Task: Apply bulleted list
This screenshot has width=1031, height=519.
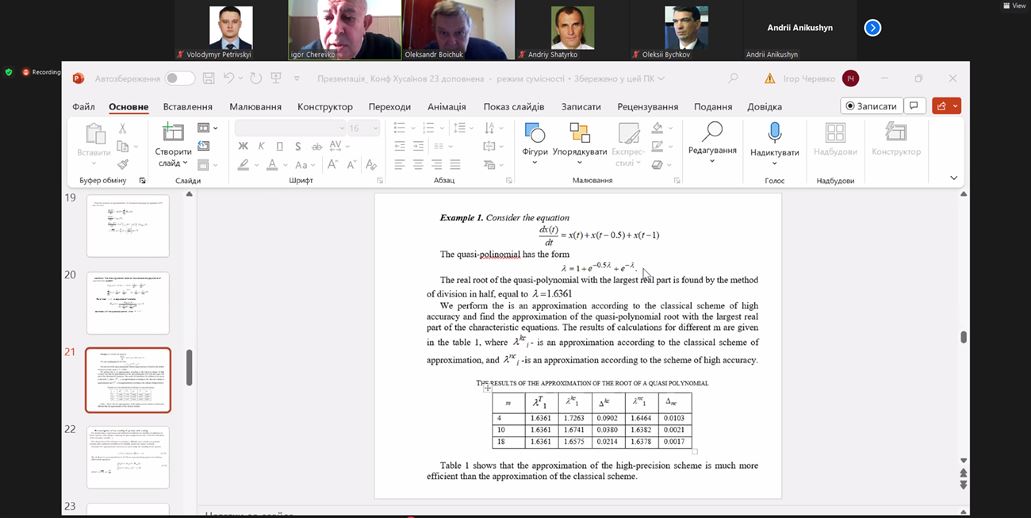Action: 399,128
